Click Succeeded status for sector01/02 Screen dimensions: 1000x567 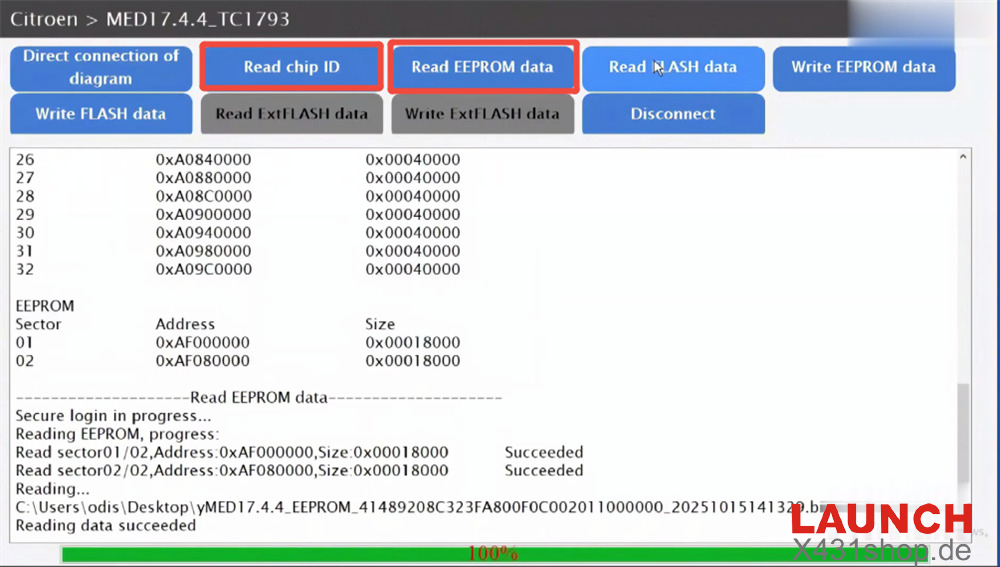[544, 453]
